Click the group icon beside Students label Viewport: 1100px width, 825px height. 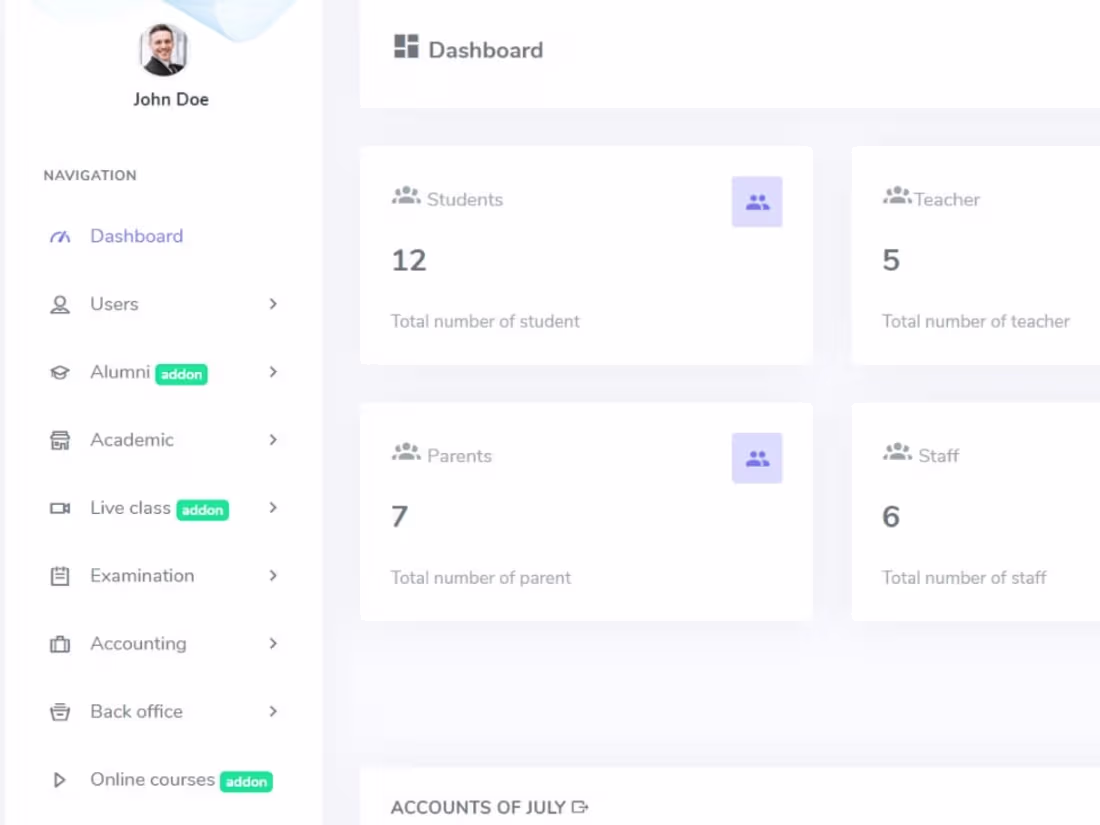406,196
